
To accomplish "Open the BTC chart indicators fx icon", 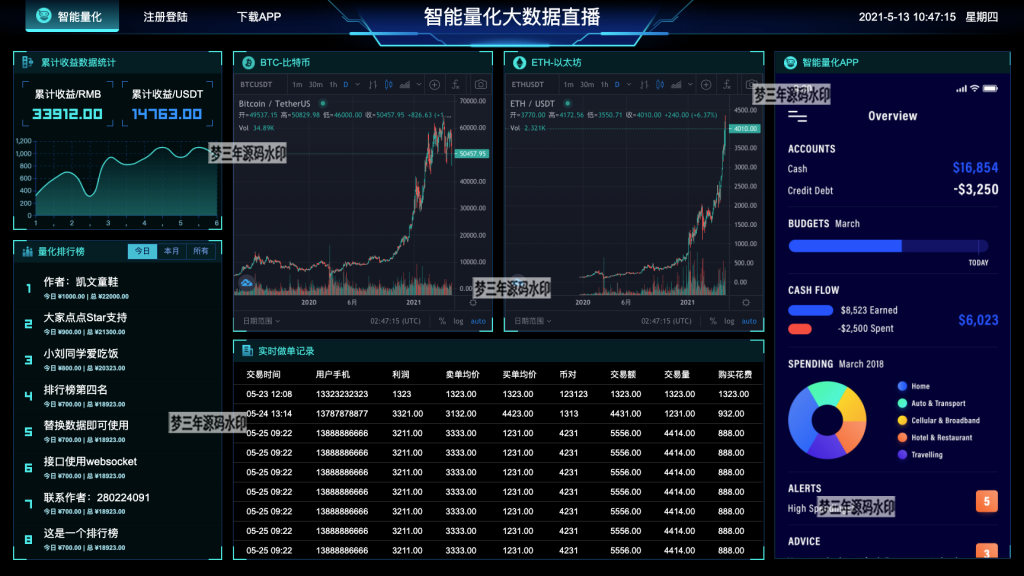I will click(456, 84).
